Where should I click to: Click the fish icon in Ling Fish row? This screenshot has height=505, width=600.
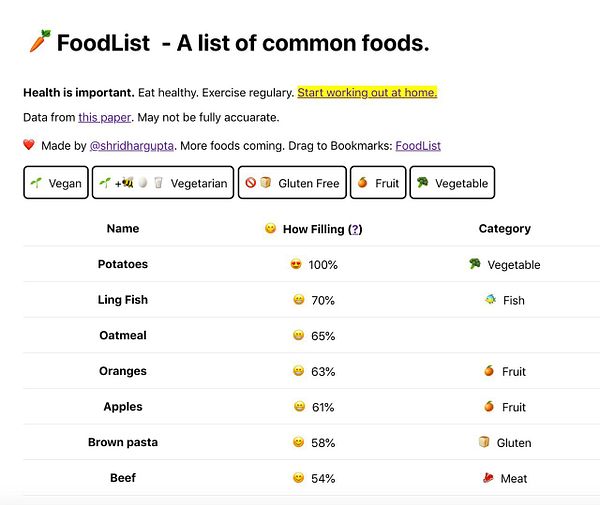pos(489,300)
